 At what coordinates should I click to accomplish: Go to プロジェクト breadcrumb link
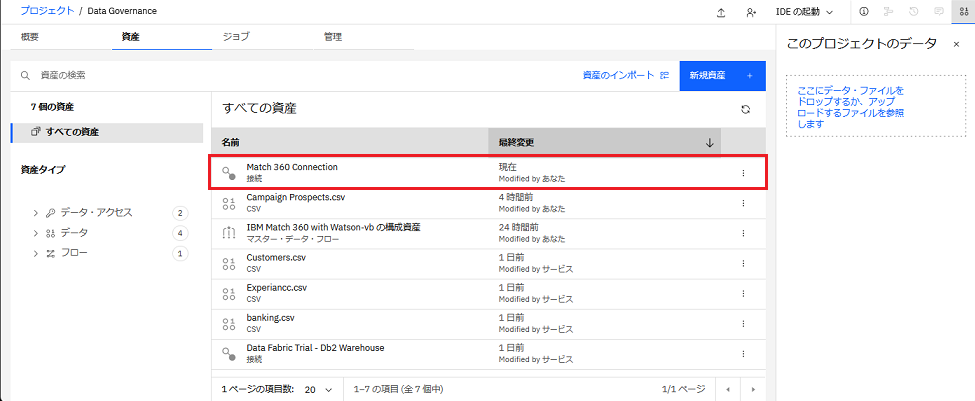tap(47, 11)
